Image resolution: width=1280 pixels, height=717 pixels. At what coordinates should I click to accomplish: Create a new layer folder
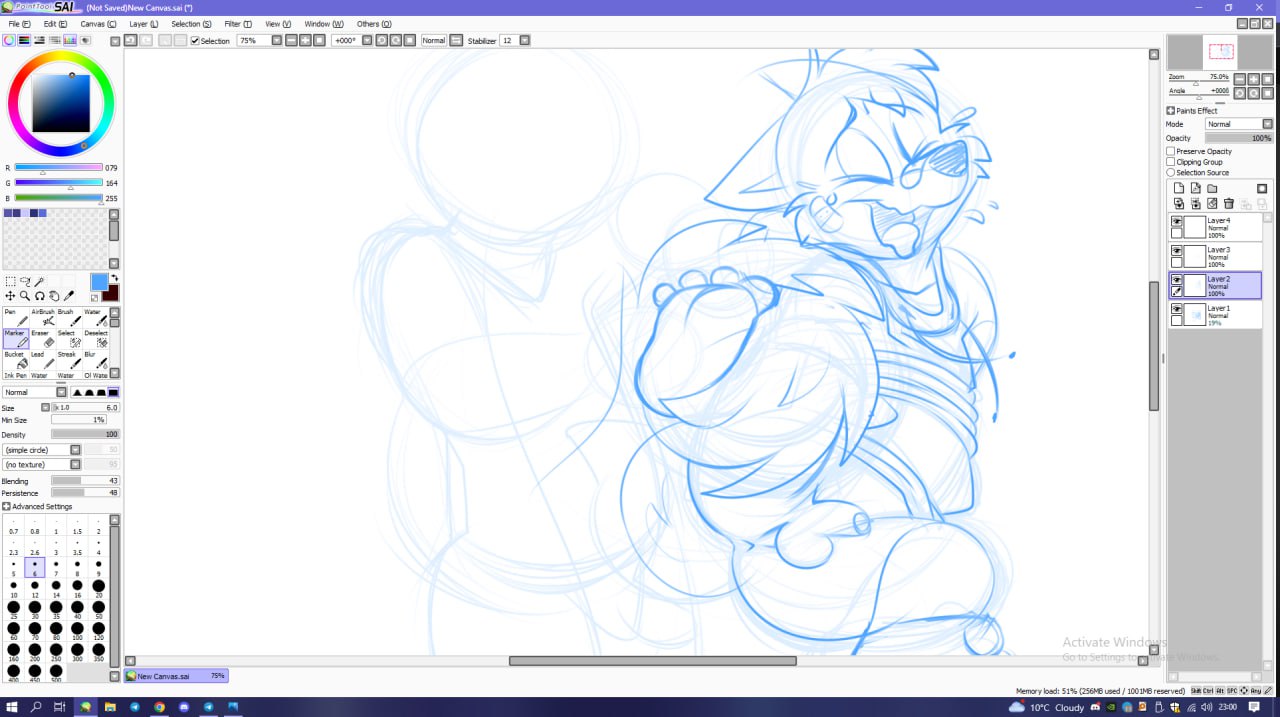[1212, 188]
